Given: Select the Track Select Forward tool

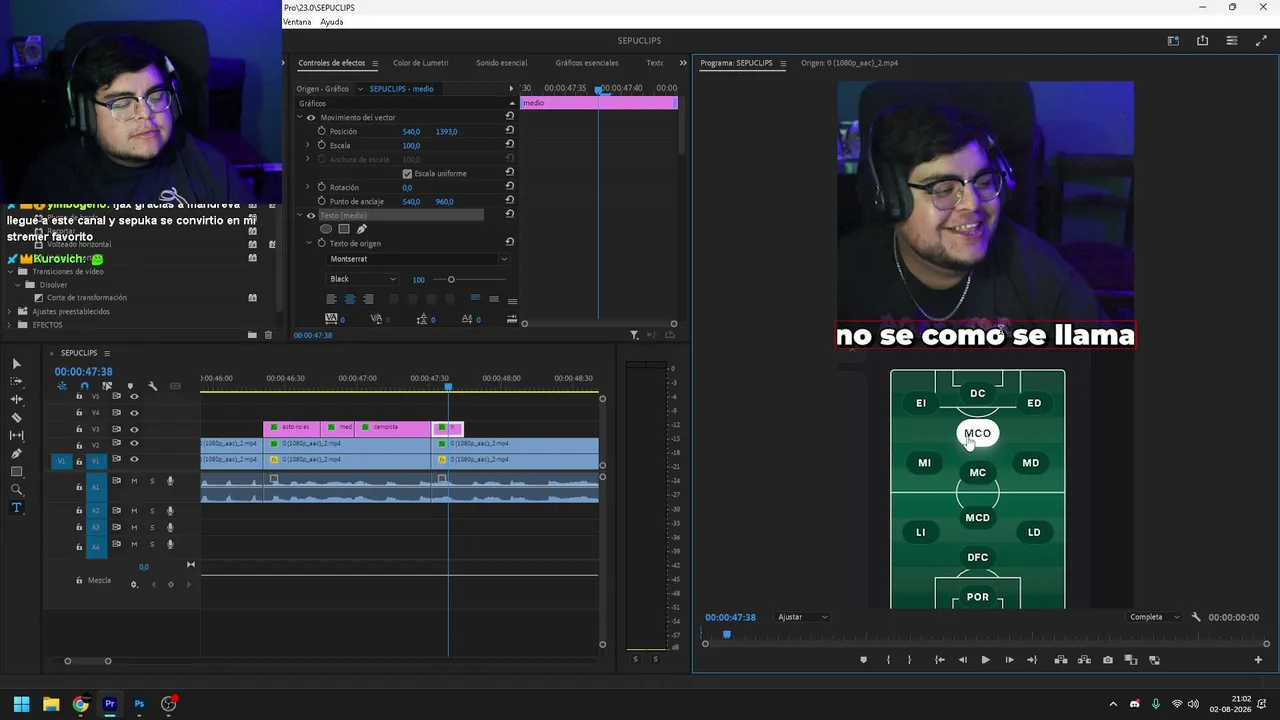Looking at the screenshot, I should click(x=16, y=382).
